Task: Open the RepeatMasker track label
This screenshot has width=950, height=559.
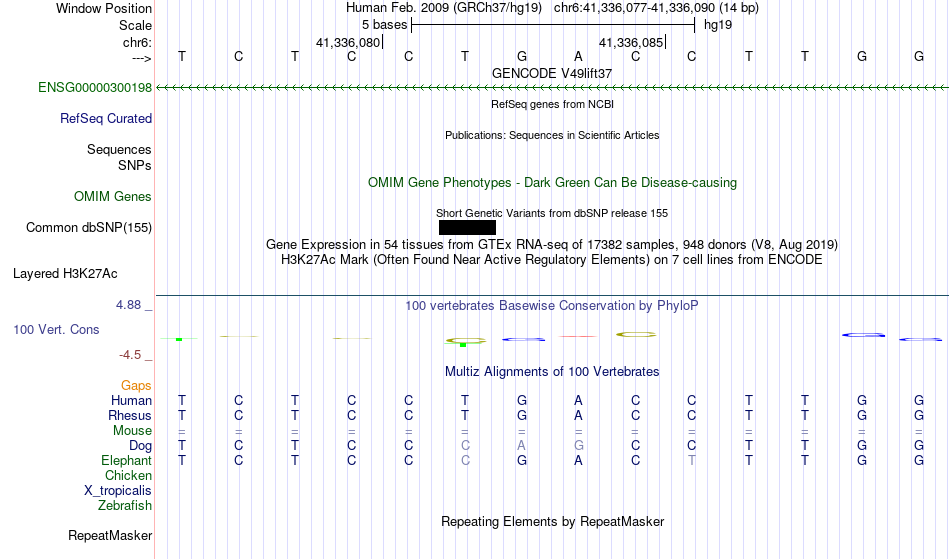Action: (110, 535)
